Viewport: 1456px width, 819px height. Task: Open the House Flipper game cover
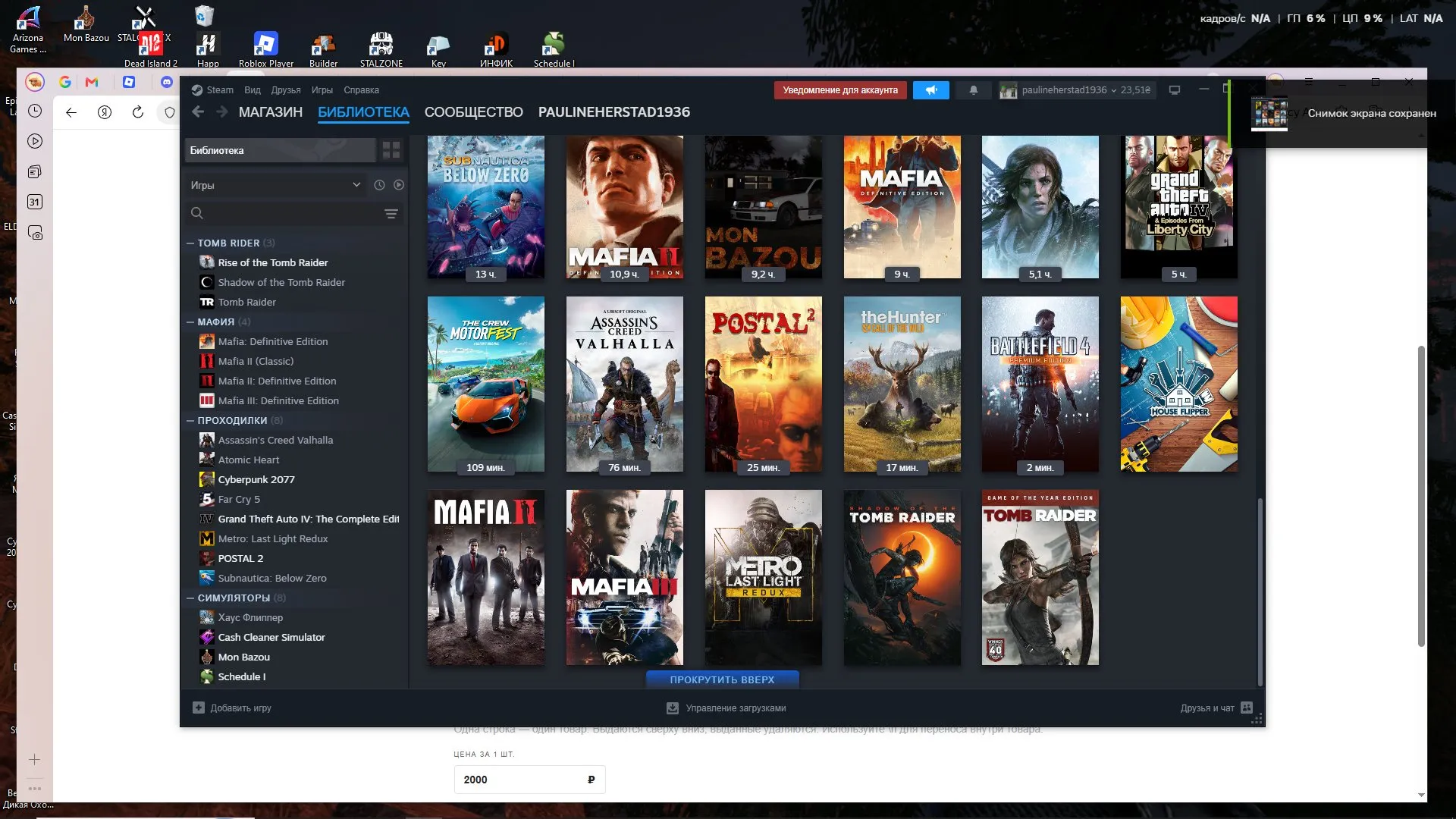click(1178, 384)
